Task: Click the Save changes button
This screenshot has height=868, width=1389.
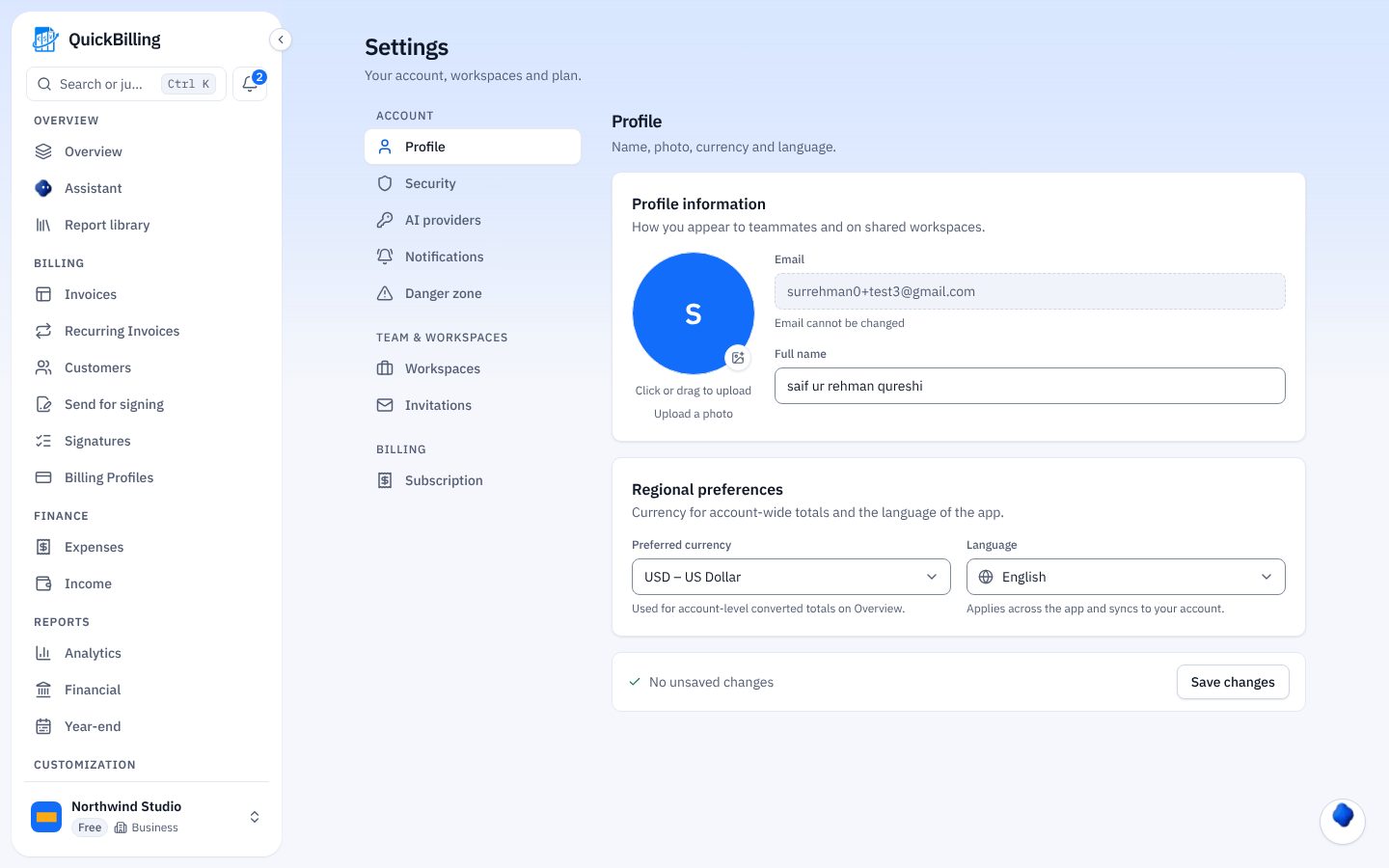Action: 1233,682
